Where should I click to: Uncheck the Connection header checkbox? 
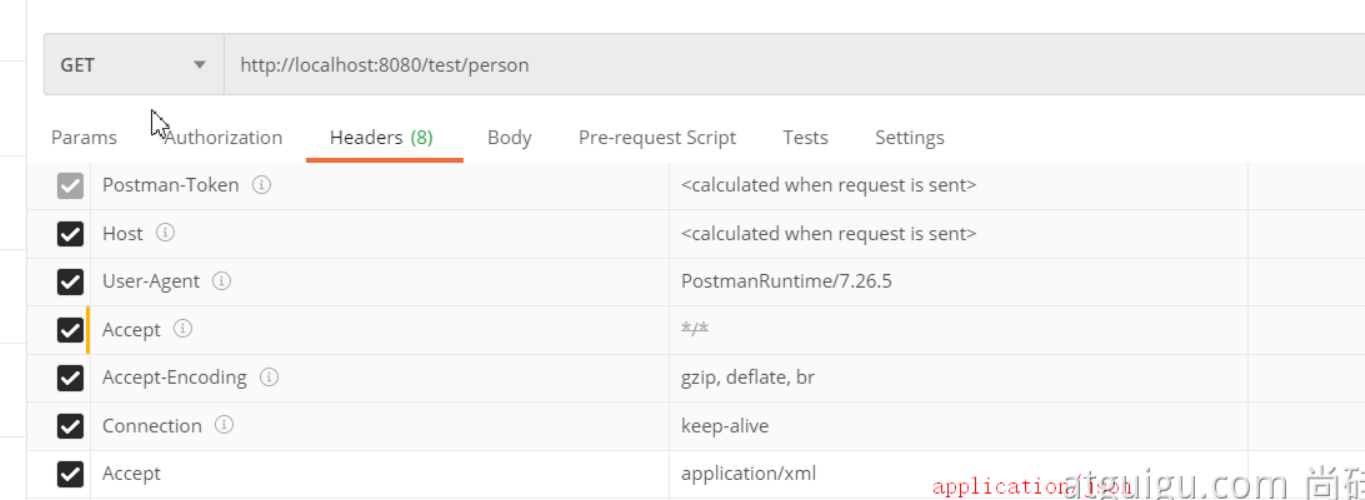(x=70, y=426)
